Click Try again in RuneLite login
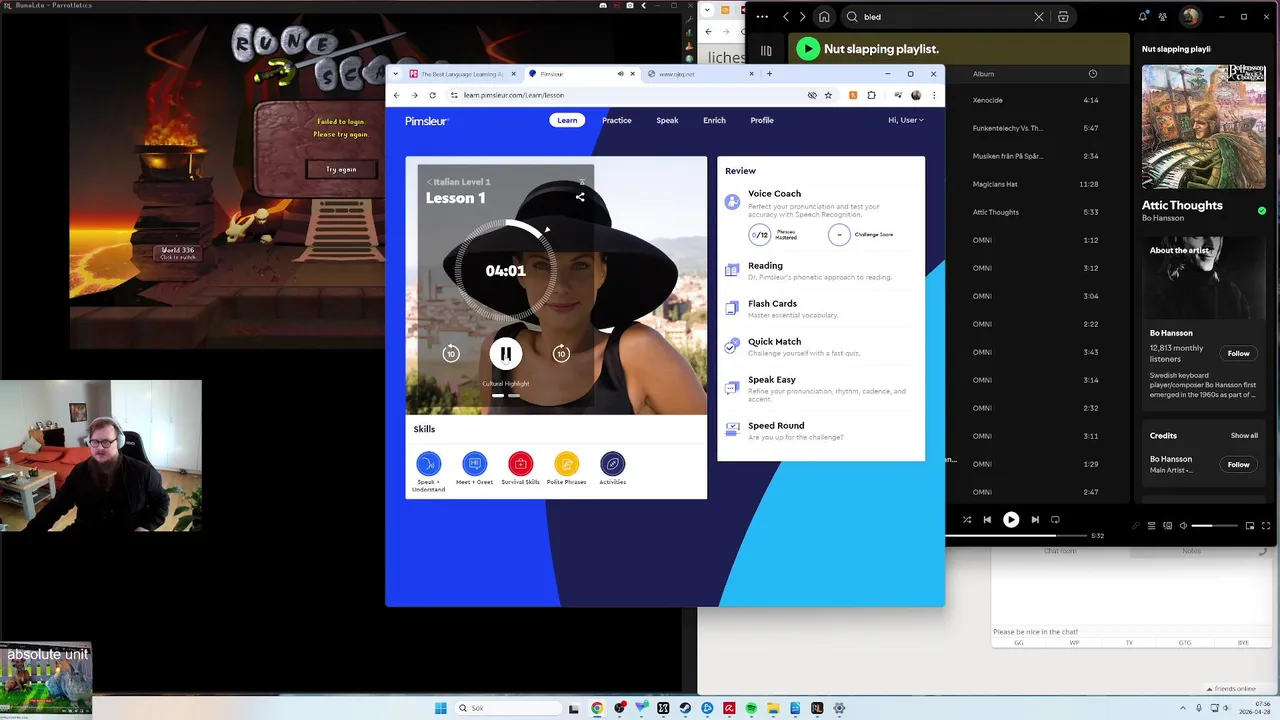The height and width of the screenshot is (720, 1280). point(341,169)
